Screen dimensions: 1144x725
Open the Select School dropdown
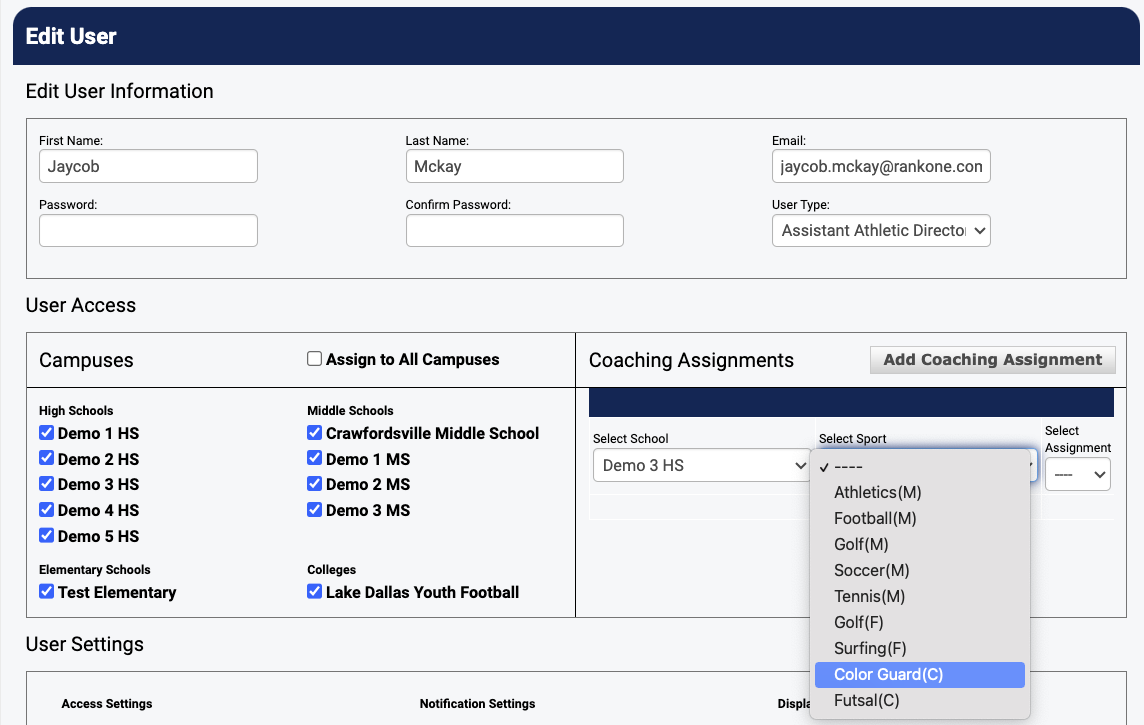pyautogui.click(x=701, y=465)
